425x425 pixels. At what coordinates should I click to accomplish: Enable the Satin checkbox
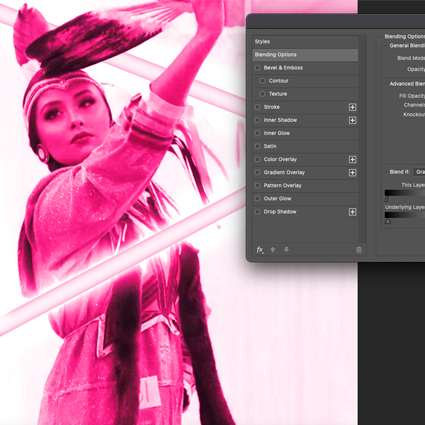(257, 146)
